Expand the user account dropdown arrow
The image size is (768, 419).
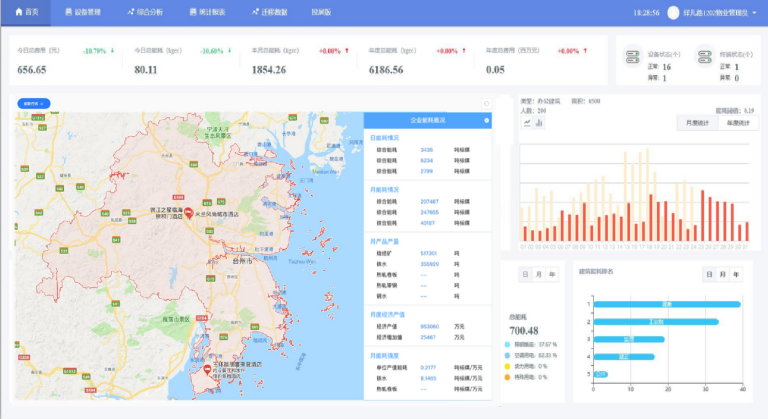754,13
